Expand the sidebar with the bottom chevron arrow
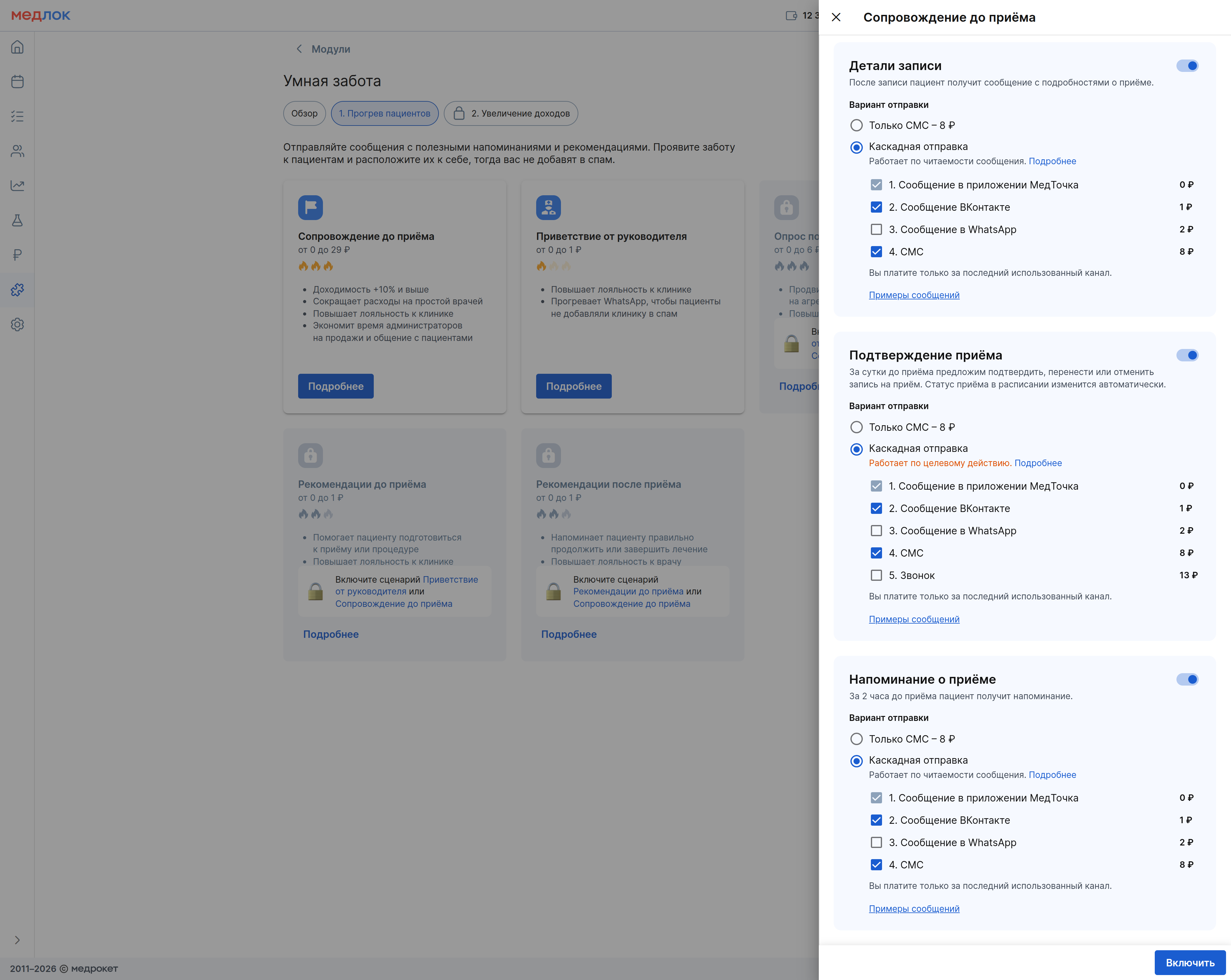 17,940
